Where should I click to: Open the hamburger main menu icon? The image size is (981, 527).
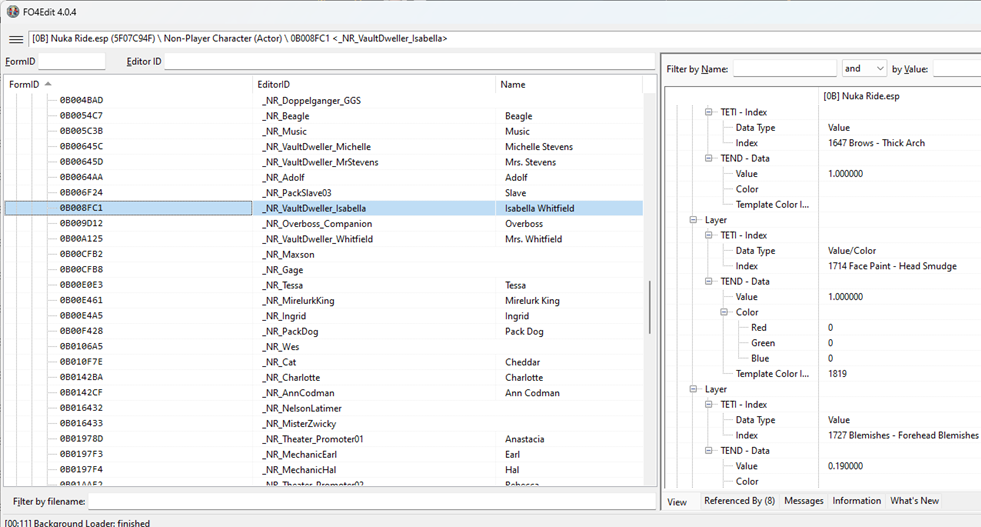click(x=16, y=39)
